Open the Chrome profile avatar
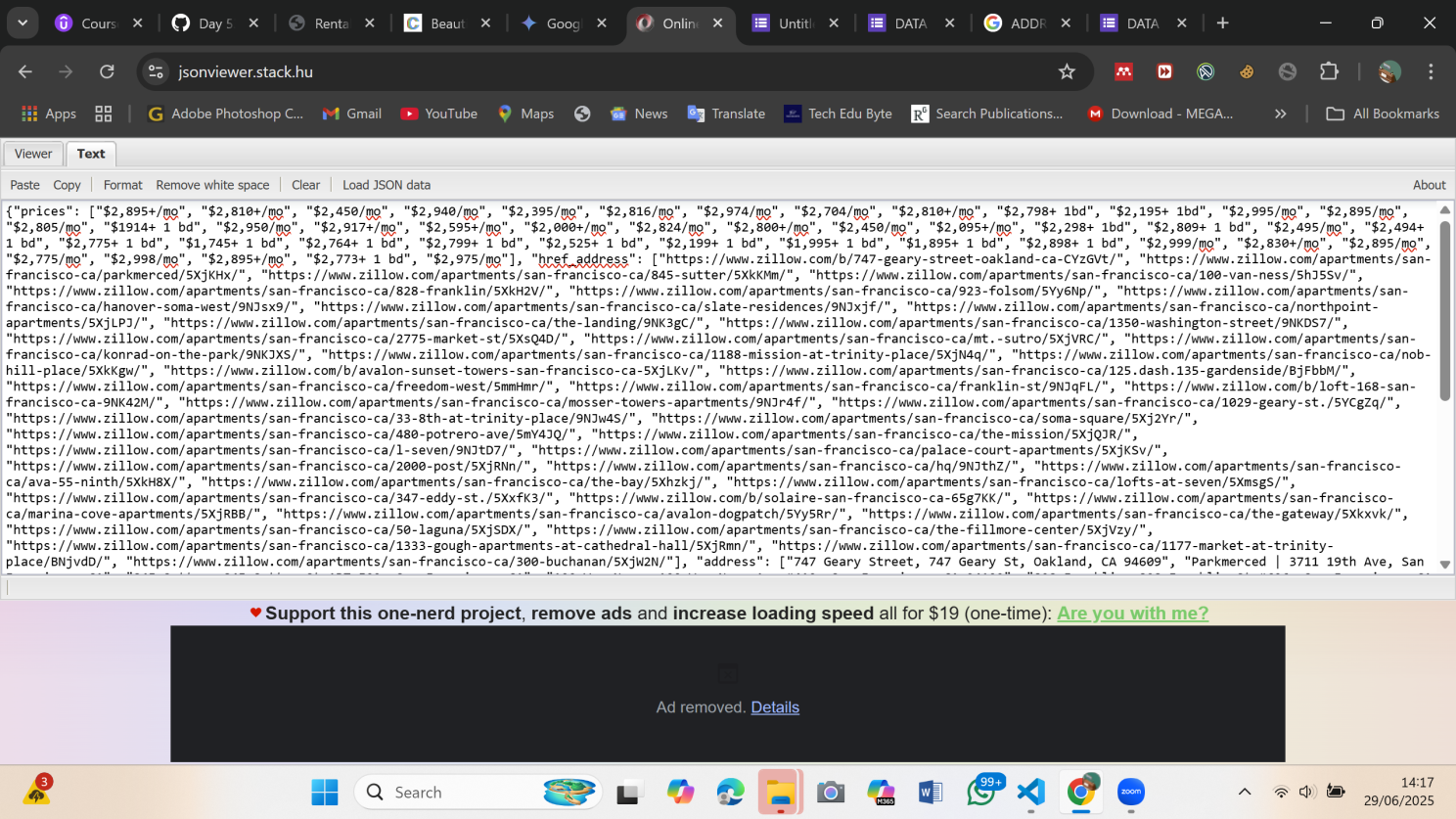This screenshot has height=819, width=1456. pos(1390,71)
